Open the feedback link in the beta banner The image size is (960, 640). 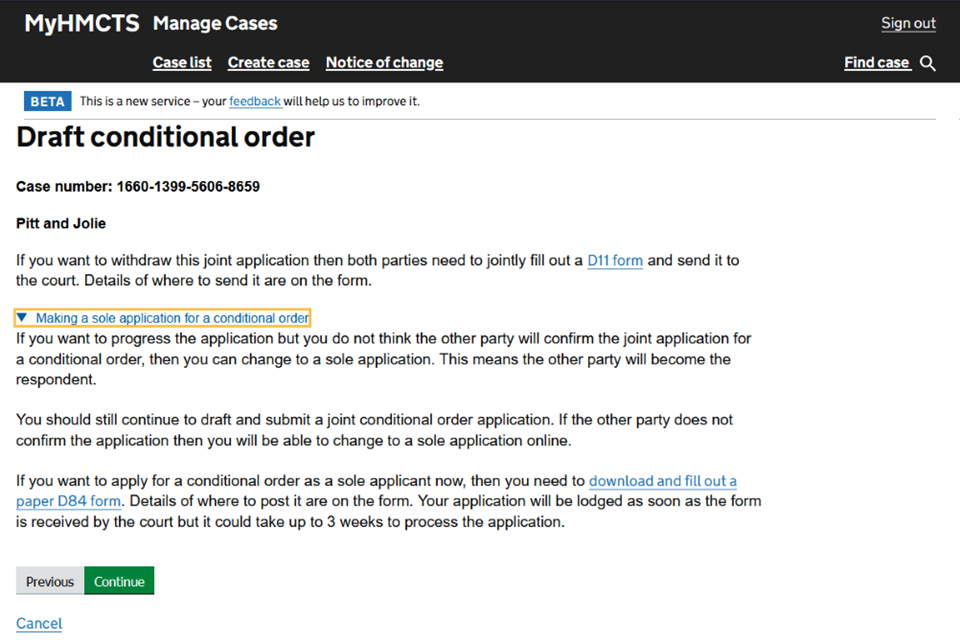tap(254, 101)
